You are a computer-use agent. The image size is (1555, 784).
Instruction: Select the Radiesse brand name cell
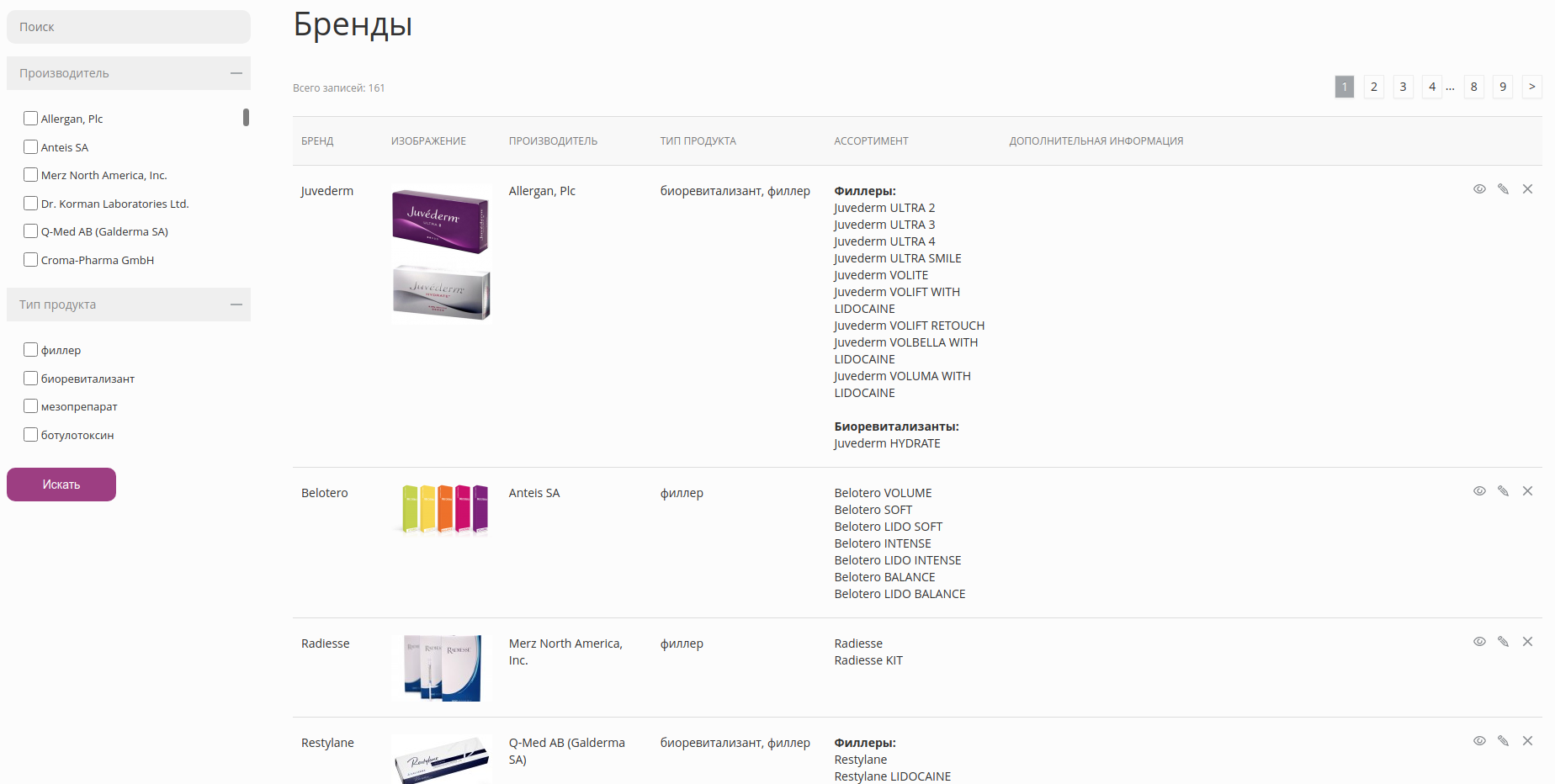click(x=326, y=644)
